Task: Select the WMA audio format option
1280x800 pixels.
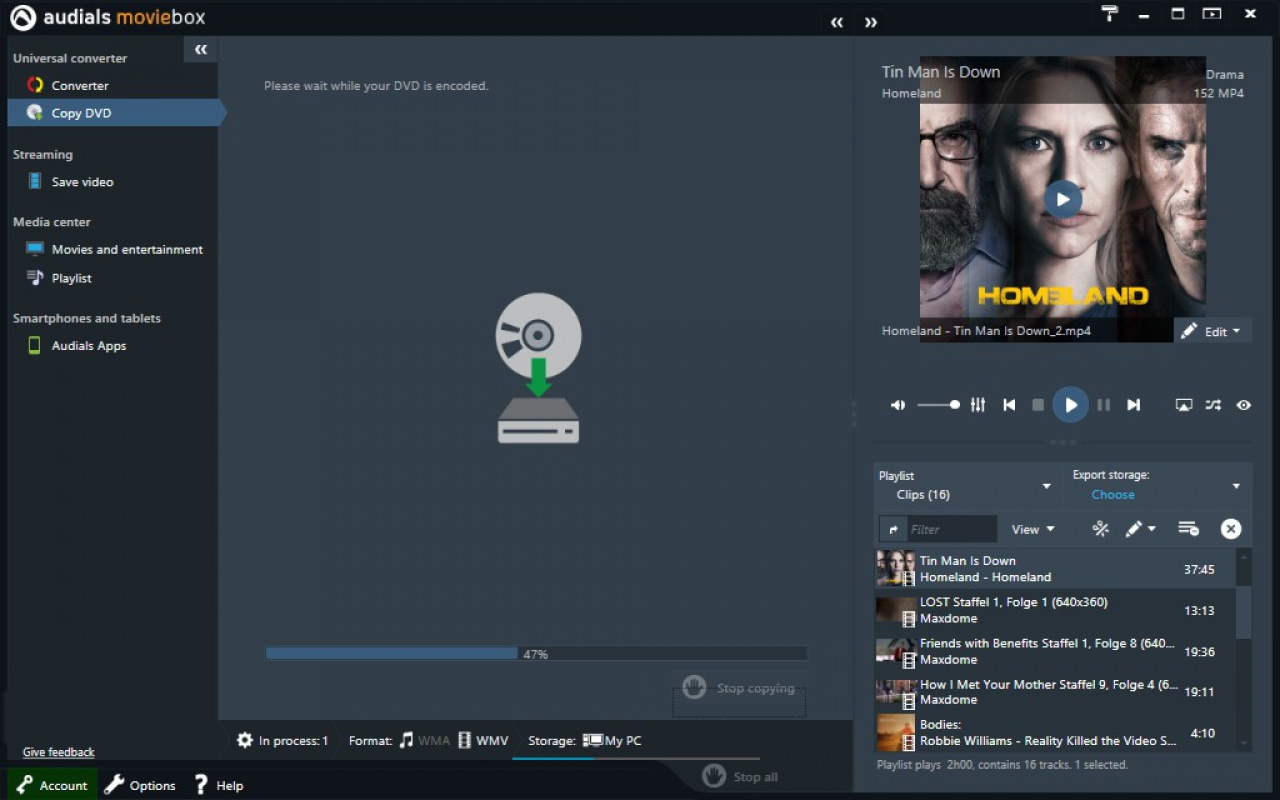Action: pos(424,741)
